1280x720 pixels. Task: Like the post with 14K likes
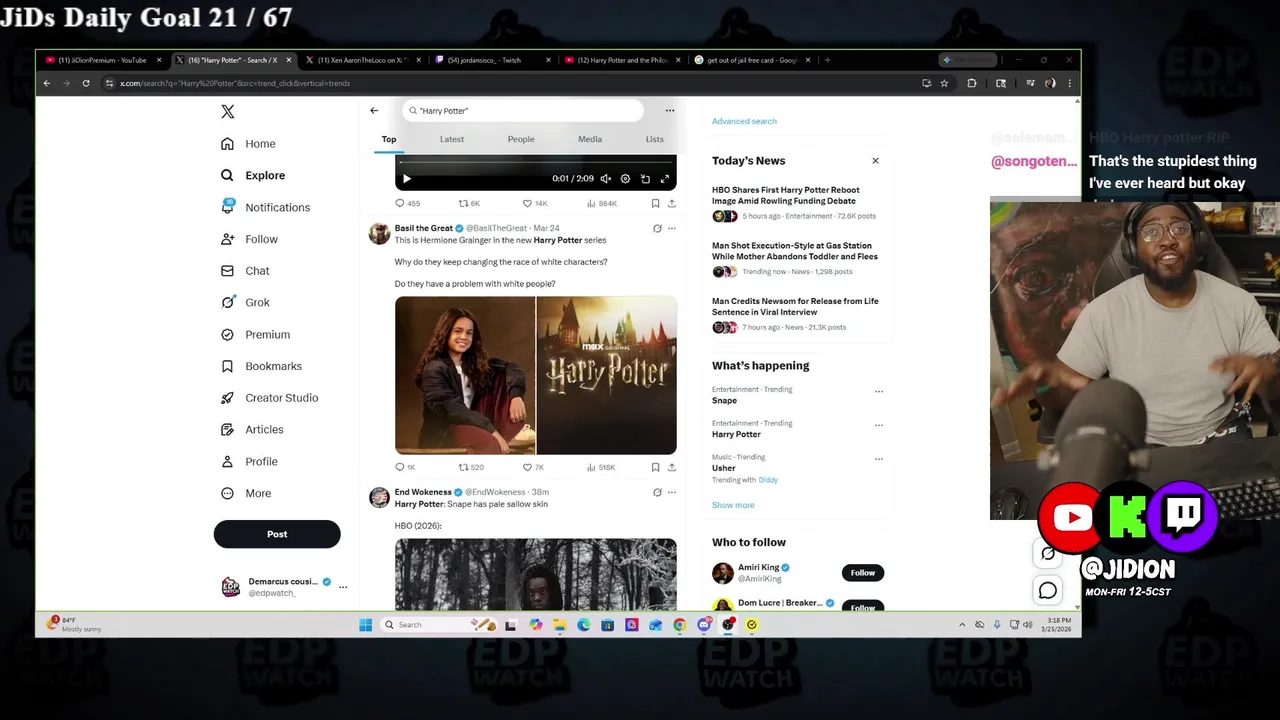pyautogui.click(x=535, y=203)
